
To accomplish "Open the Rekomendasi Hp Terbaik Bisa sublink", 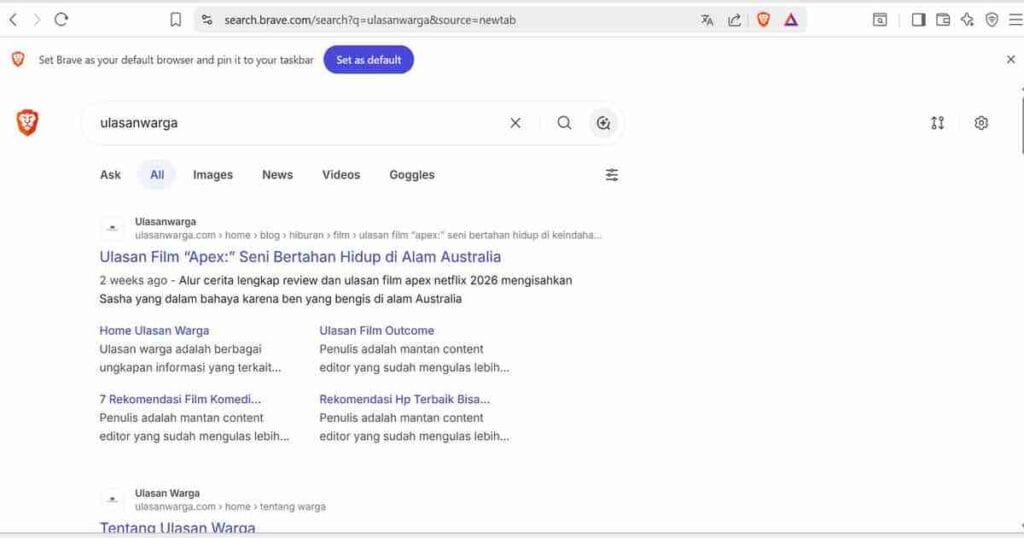I will 404,399.
